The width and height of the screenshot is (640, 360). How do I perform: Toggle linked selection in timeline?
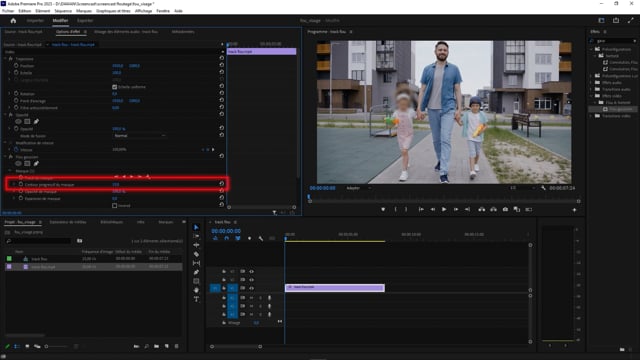tap(238, 238)
